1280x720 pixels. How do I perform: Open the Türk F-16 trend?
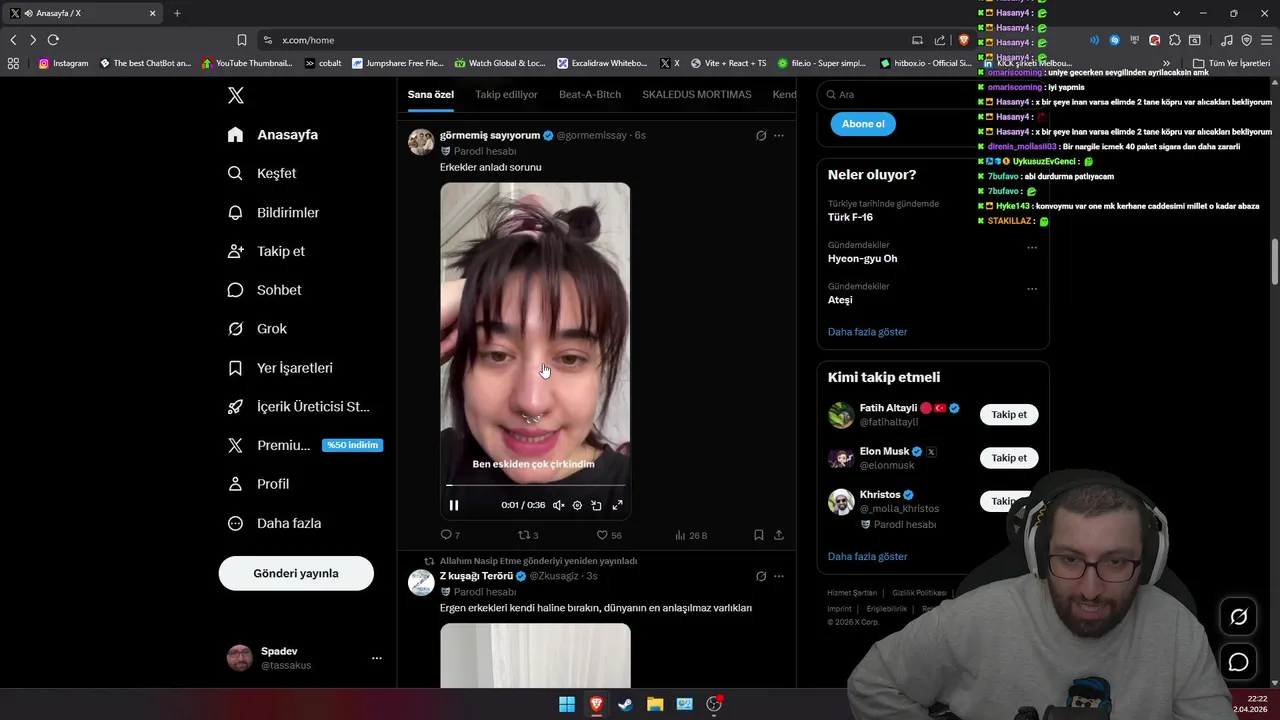[x=850, y=217]
